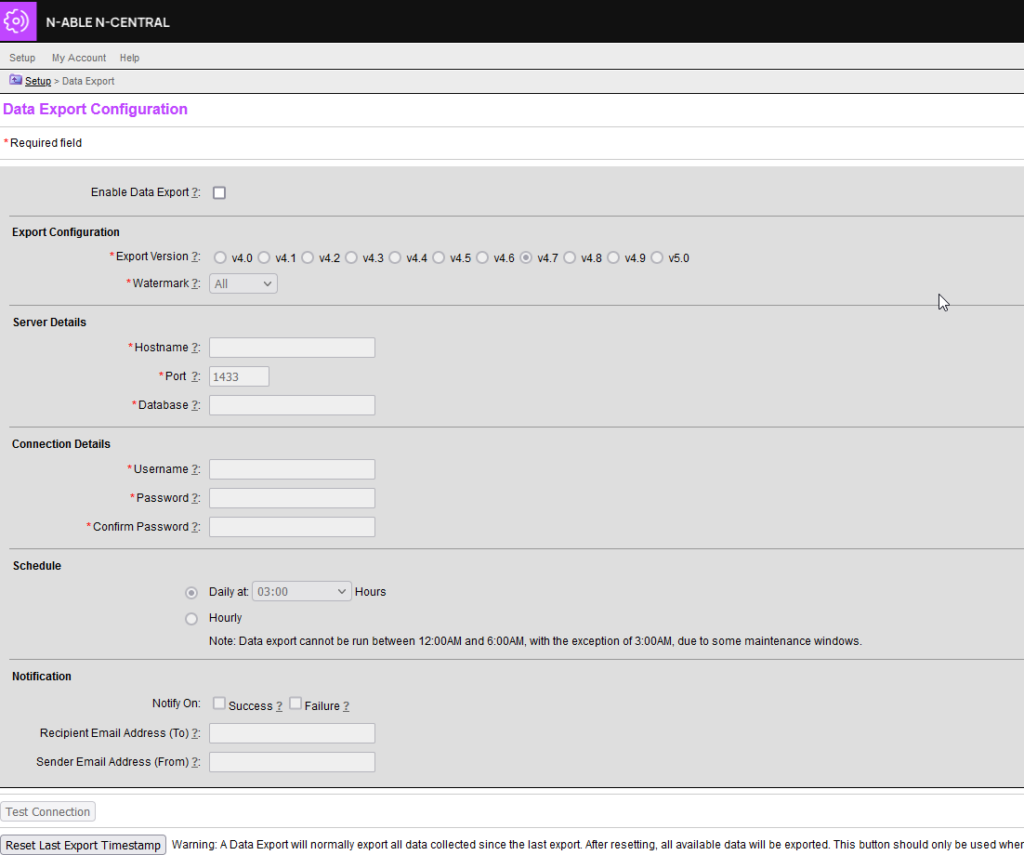Click the Setup breadcrumb folder icon
This screenshot has height=855, width=1024.
coord(16,80)
